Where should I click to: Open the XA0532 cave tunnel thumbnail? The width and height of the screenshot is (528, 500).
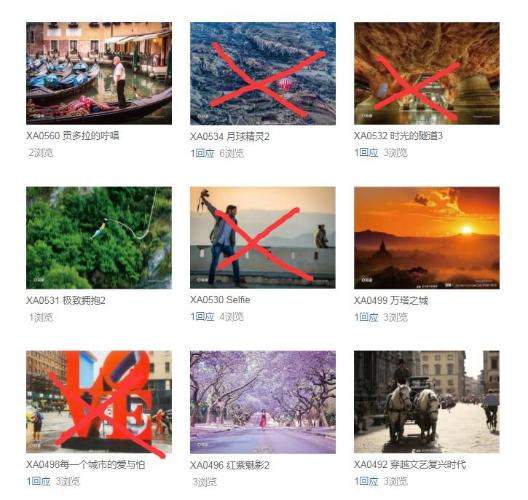(x=427, y=73)
